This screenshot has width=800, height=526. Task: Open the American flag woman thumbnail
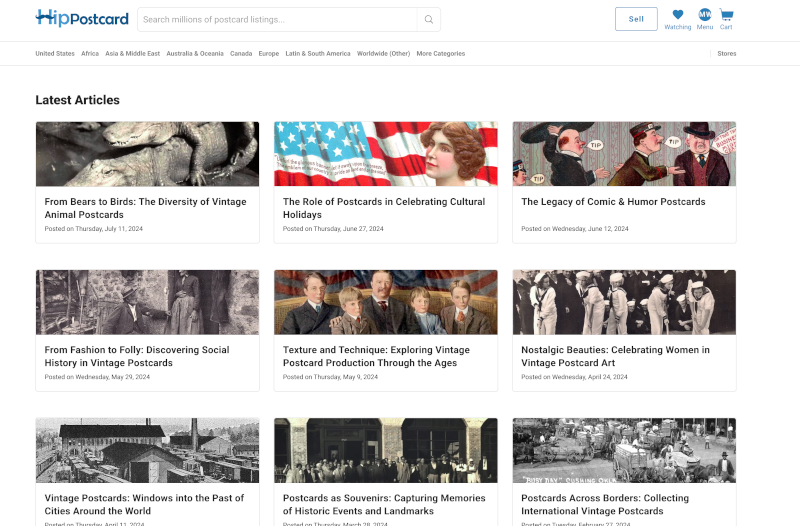coord(386,154)
